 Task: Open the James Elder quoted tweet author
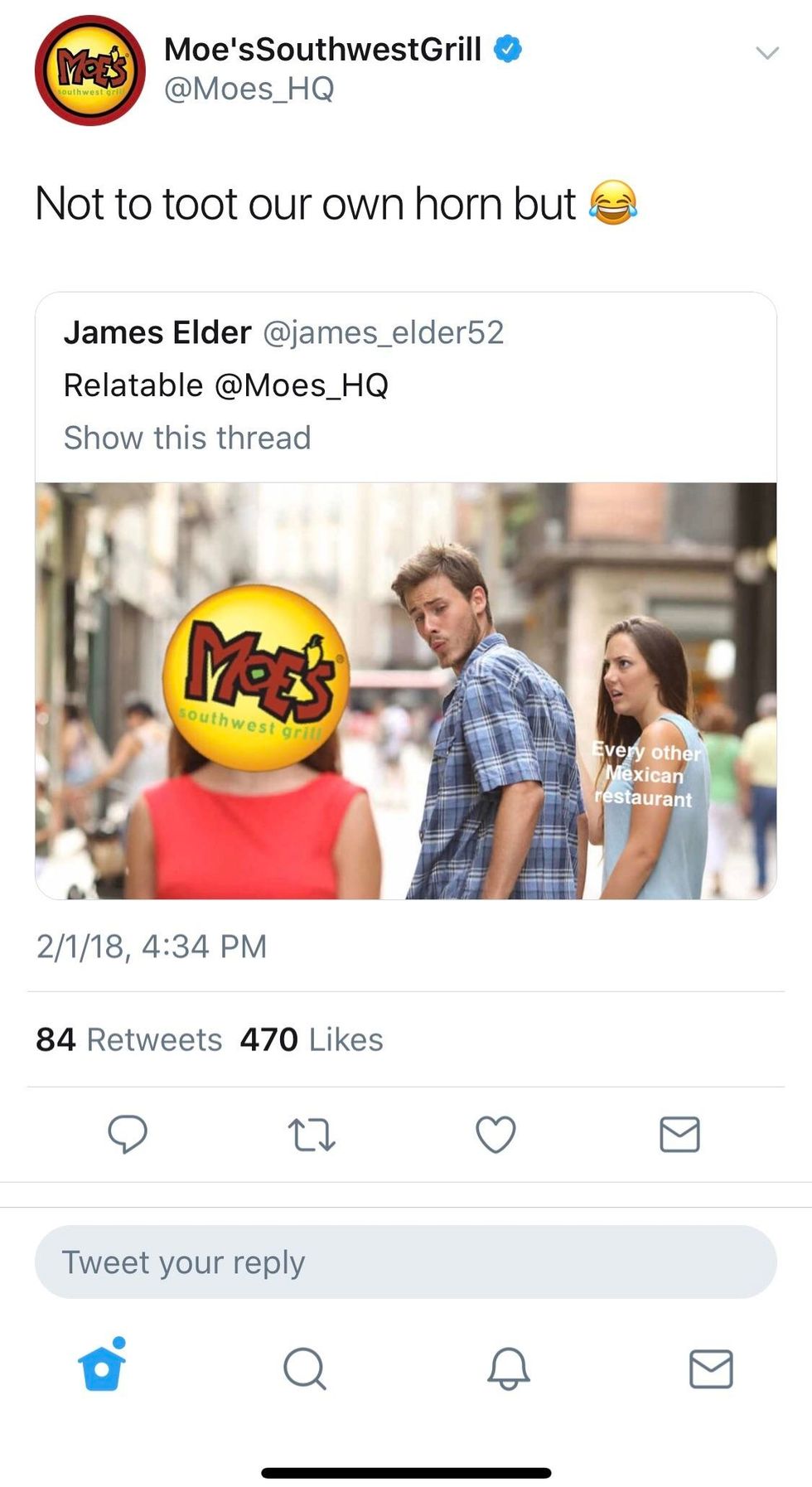(x=157, y=332)
